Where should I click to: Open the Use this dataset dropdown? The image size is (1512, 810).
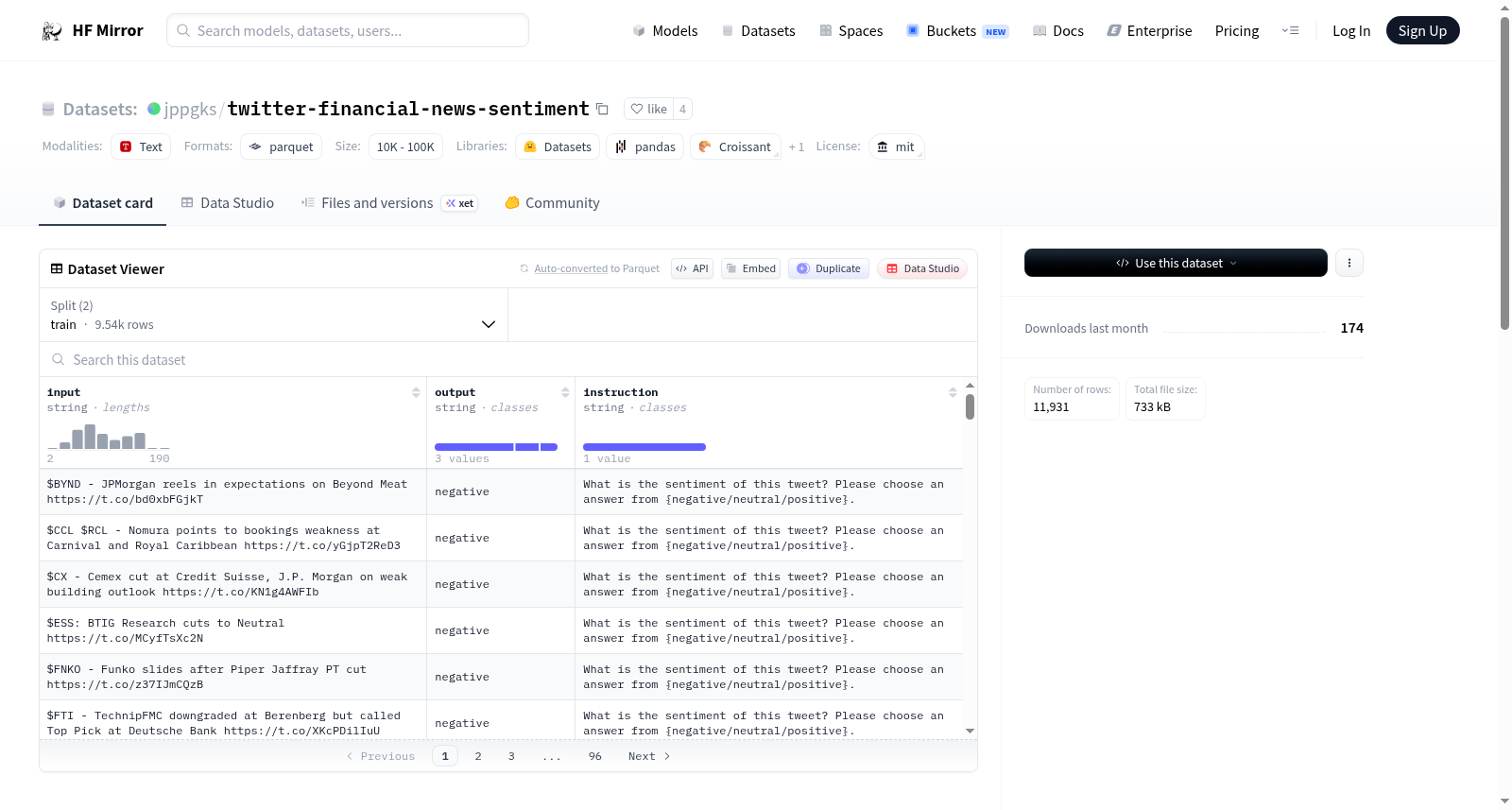[1176, 263]
